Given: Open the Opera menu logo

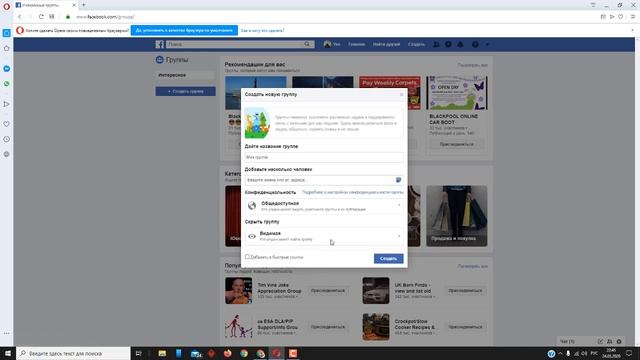Looking at the screenshot, I should coord(6,6).
